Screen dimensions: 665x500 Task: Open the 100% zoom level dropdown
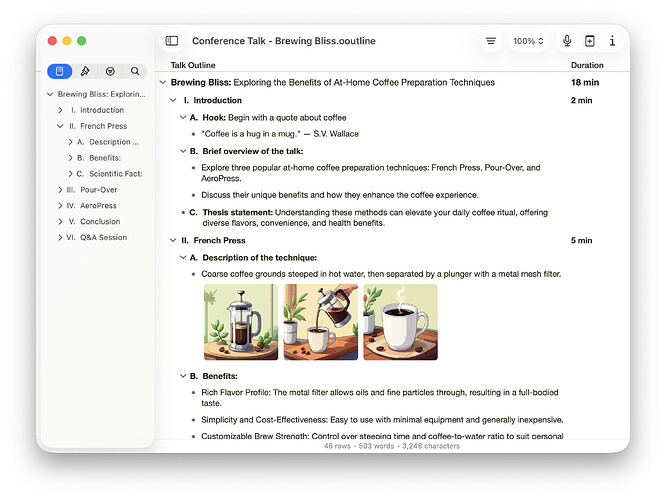click(x=528, y=41)
